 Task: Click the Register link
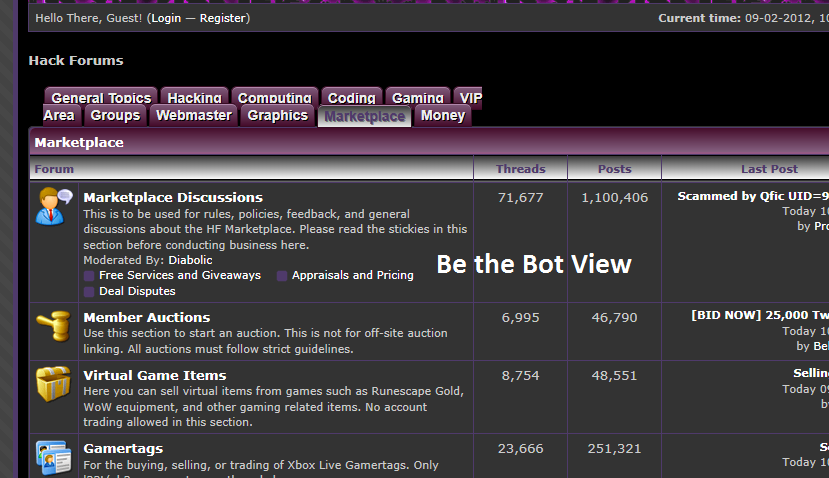[x=223, y=19]
